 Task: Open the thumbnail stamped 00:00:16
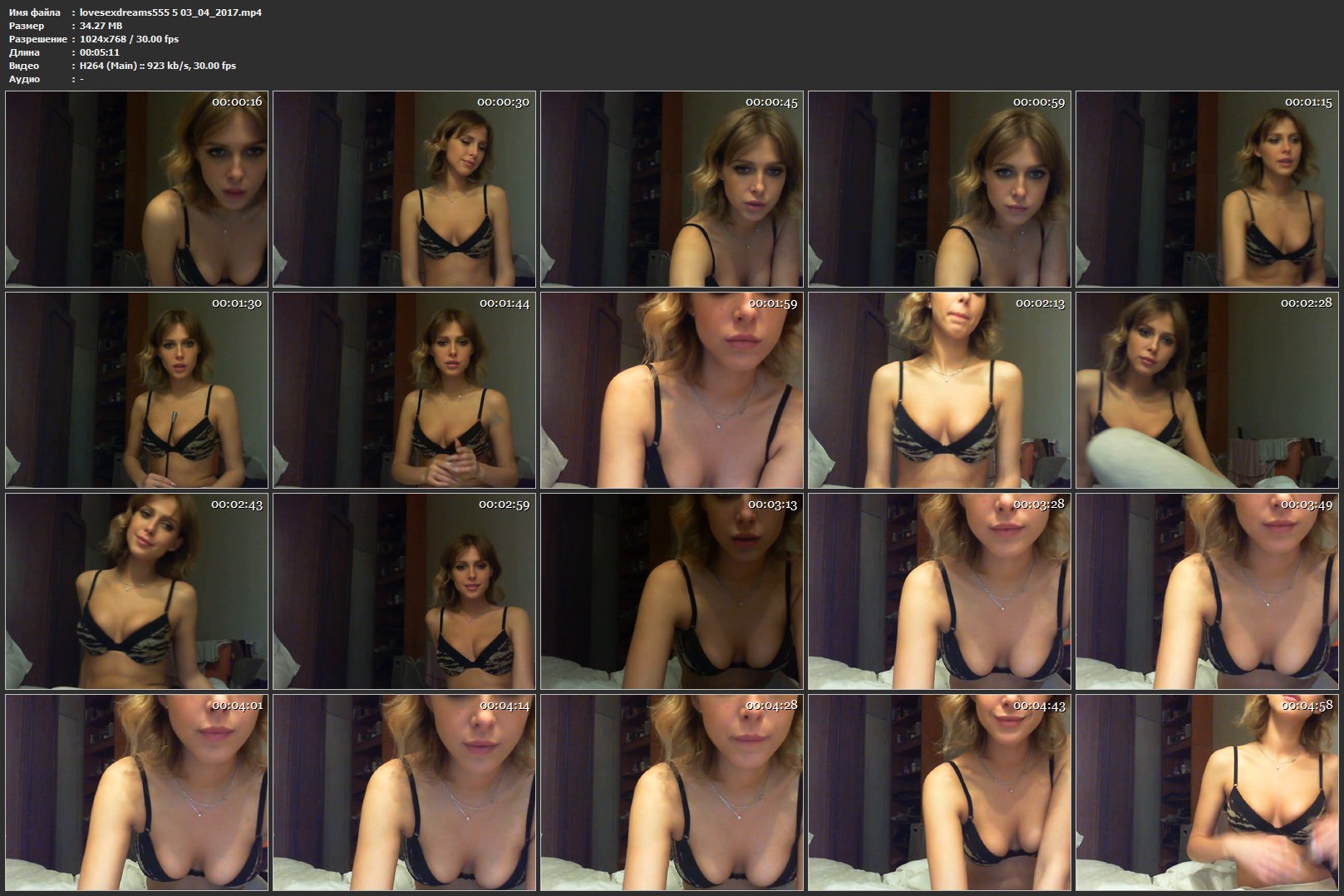point(136,189)
